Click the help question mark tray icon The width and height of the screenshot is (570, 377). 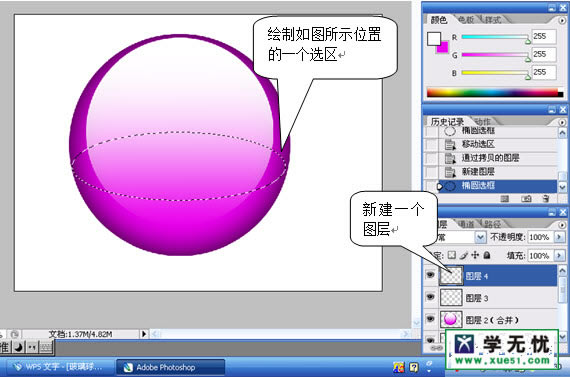pos(413,368)
